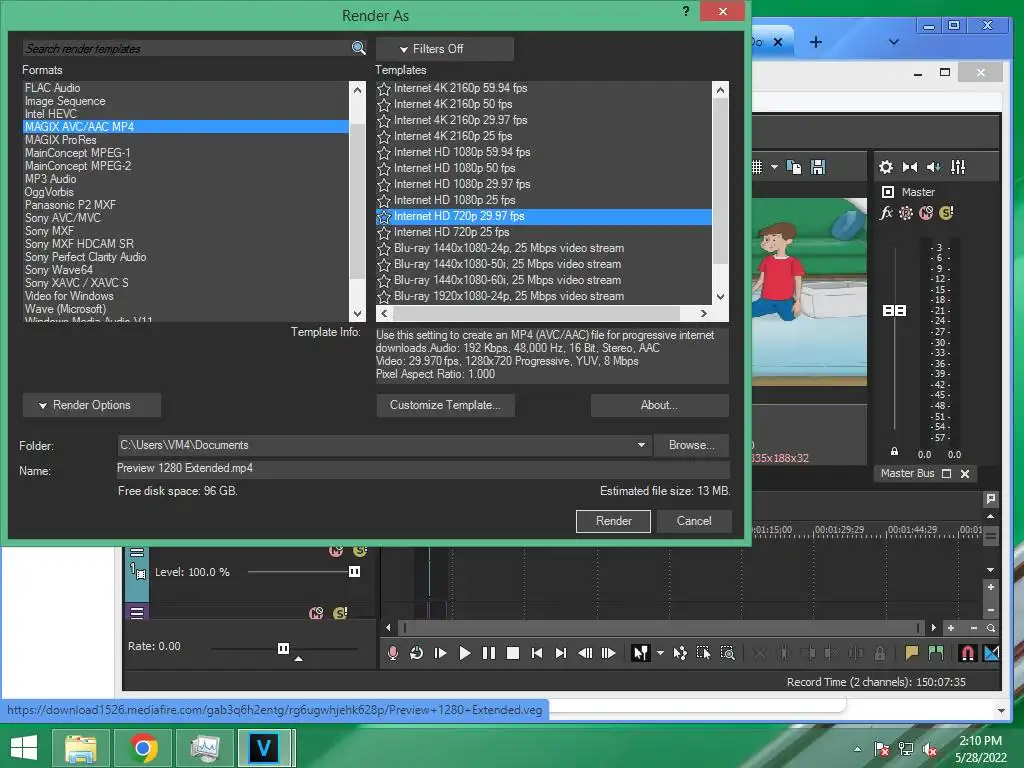Viewport: 1024px width, 768px height.
Task: Click the search magnifier in render templates
Action: pyautogui.click(x=358, y=48)
